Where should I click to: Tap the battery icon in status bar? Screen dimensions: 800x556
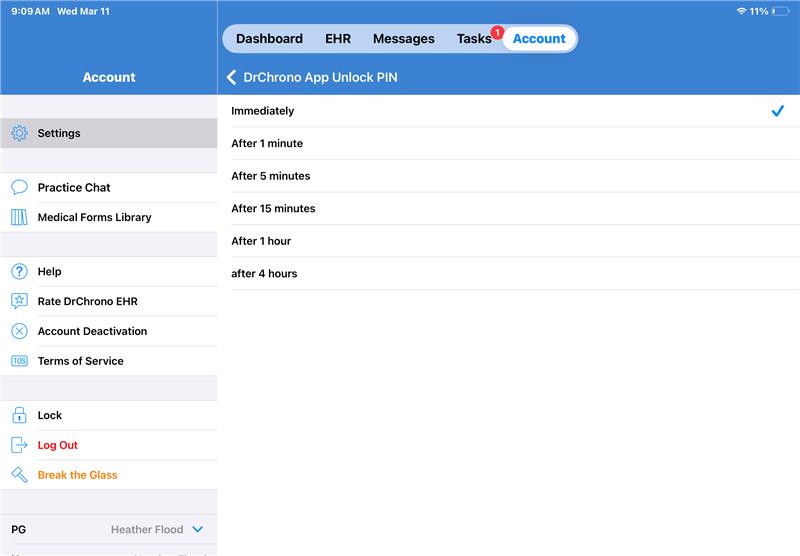click(781, 11)
